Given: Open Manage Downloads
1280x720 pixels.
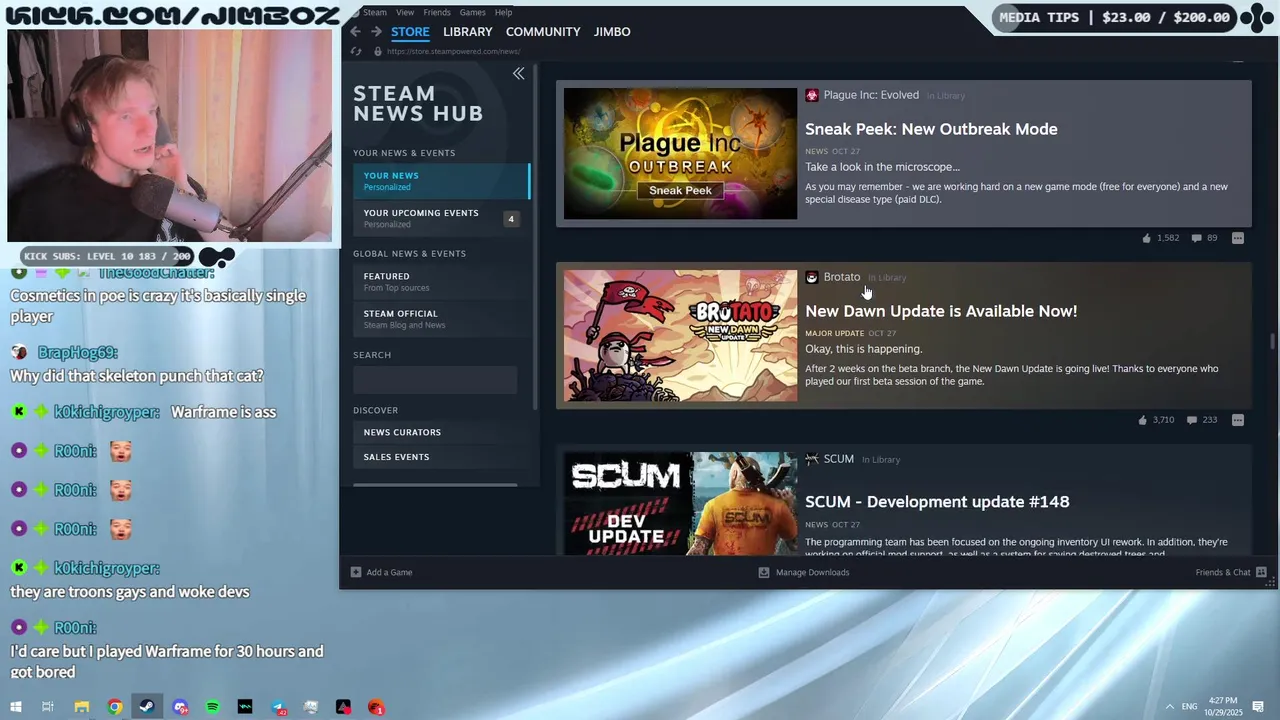Looking at the screenshot, I should [x=804, y=572].
